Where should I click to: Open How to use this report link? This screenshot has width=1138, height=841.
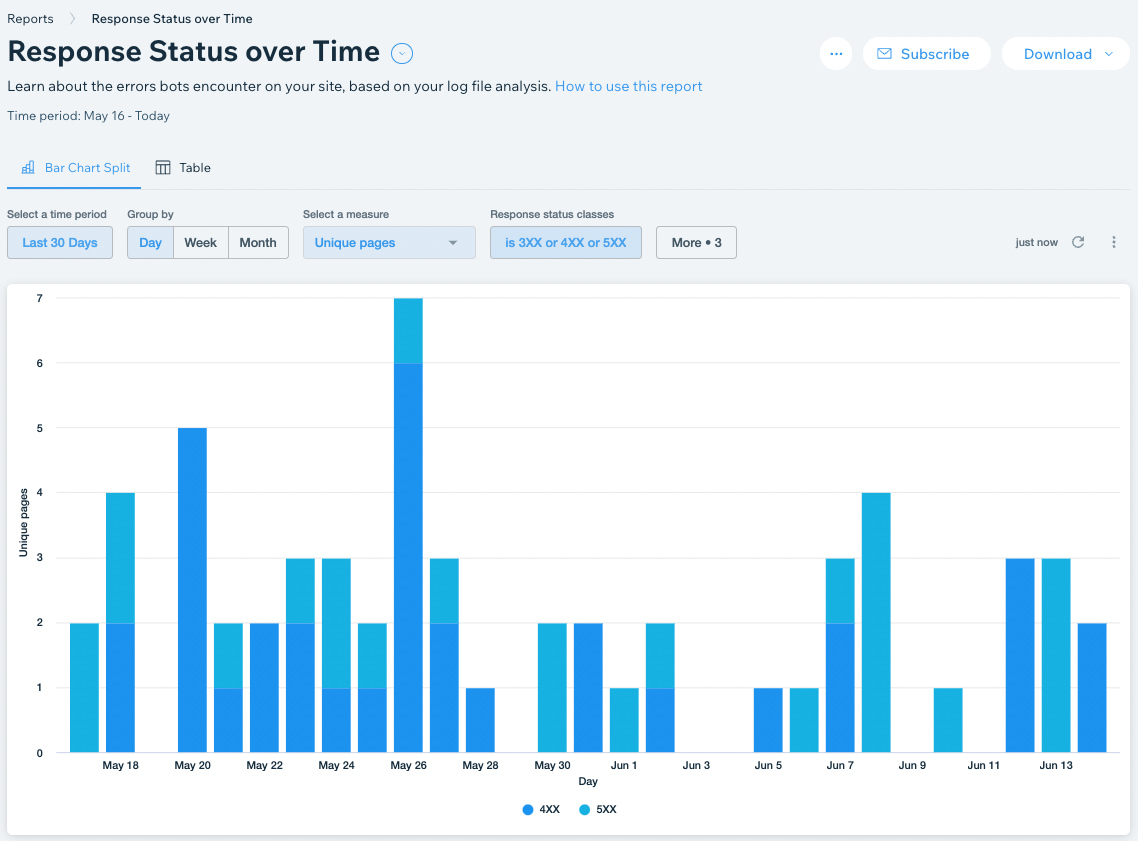pyautogui.click(x=629, y=86)
